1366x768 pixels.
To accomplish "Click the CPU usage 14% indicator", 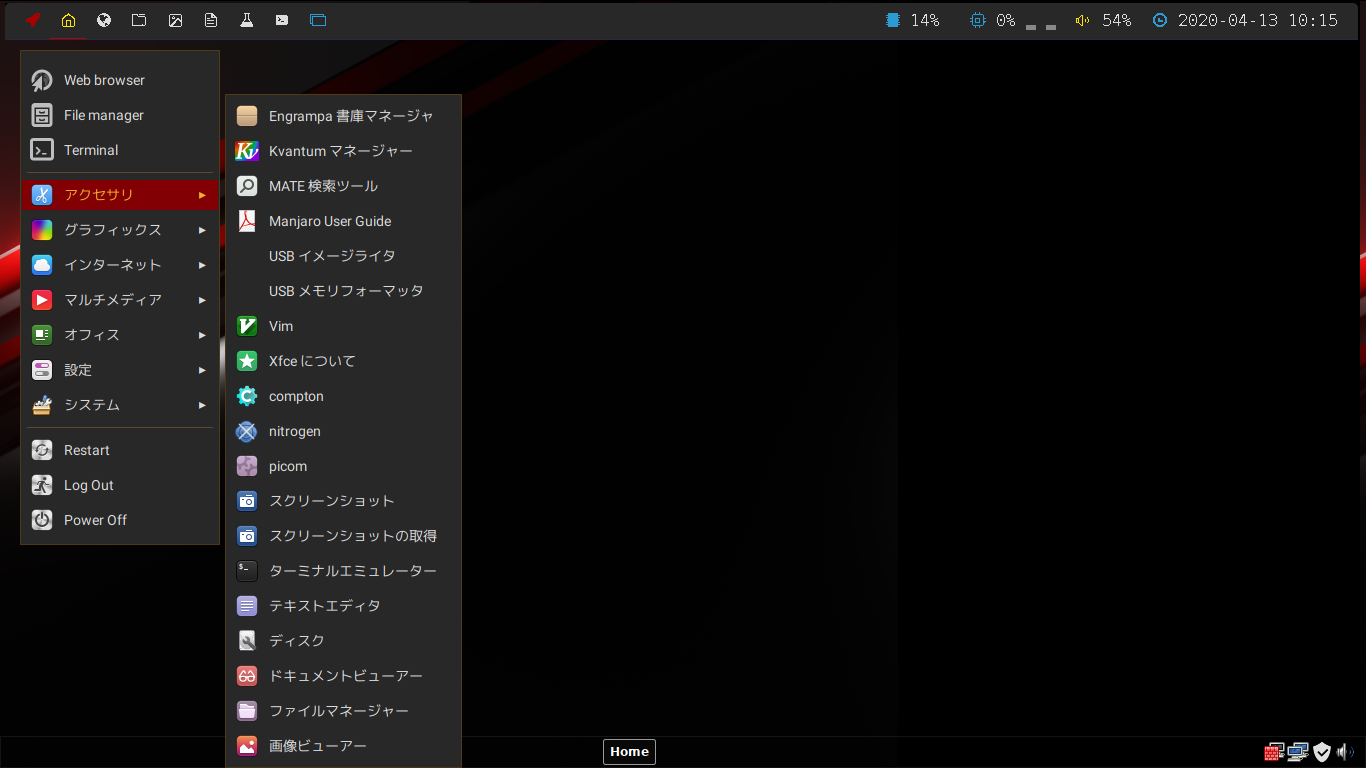I will pyautogui.click(x=912, y=20).
